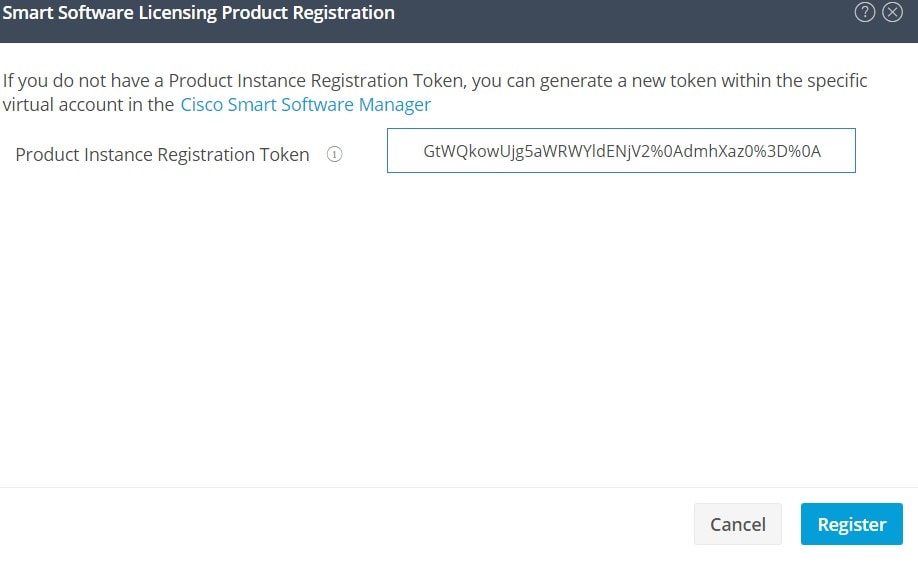Click the empty white dialog body area
This screenshot has height=563, width=918.
point(459,328)
